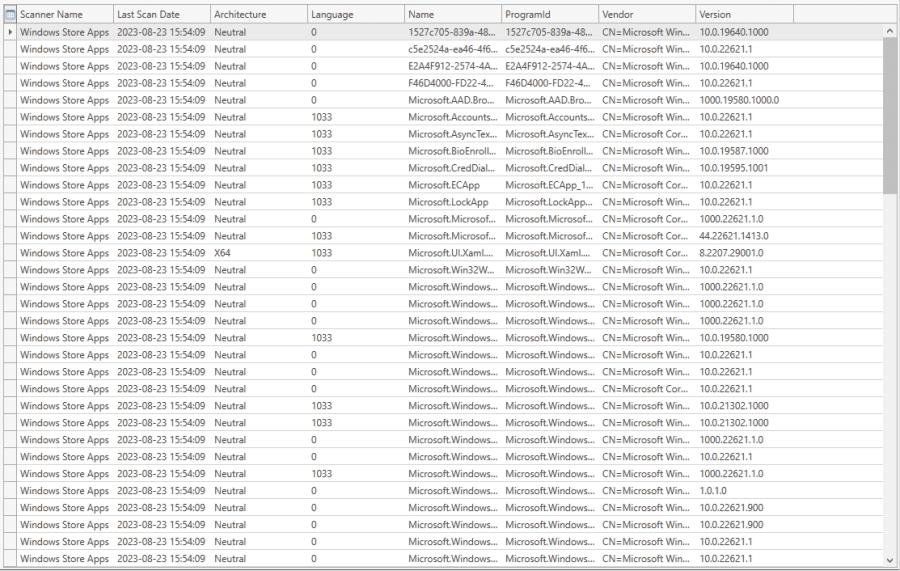
Task: Click Language cell 1033 in Microsoft.UI.Xaml row
Action: pos(355,253)
